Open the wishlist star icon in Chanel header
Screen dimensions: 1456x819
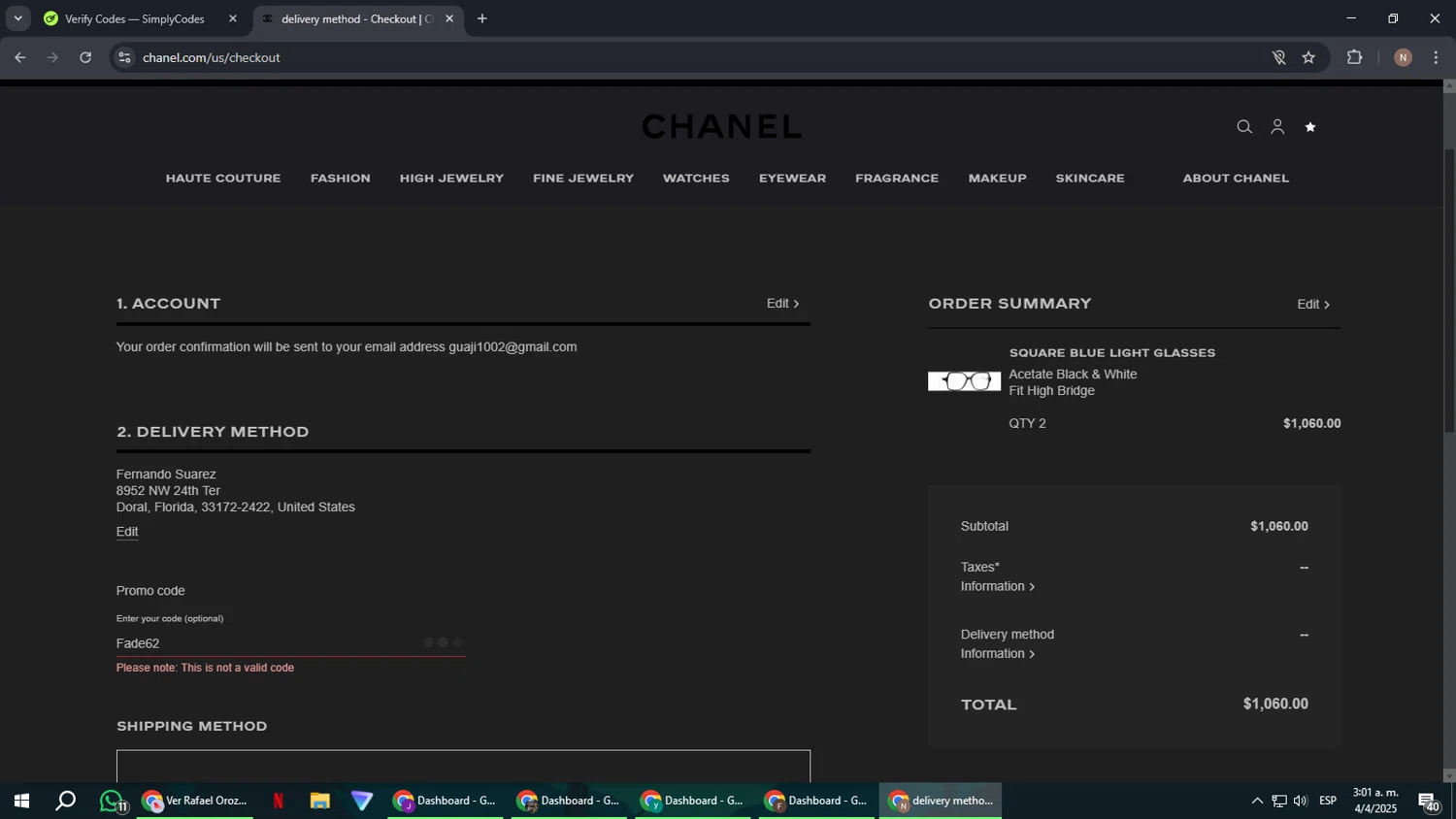pos(1310,127)
